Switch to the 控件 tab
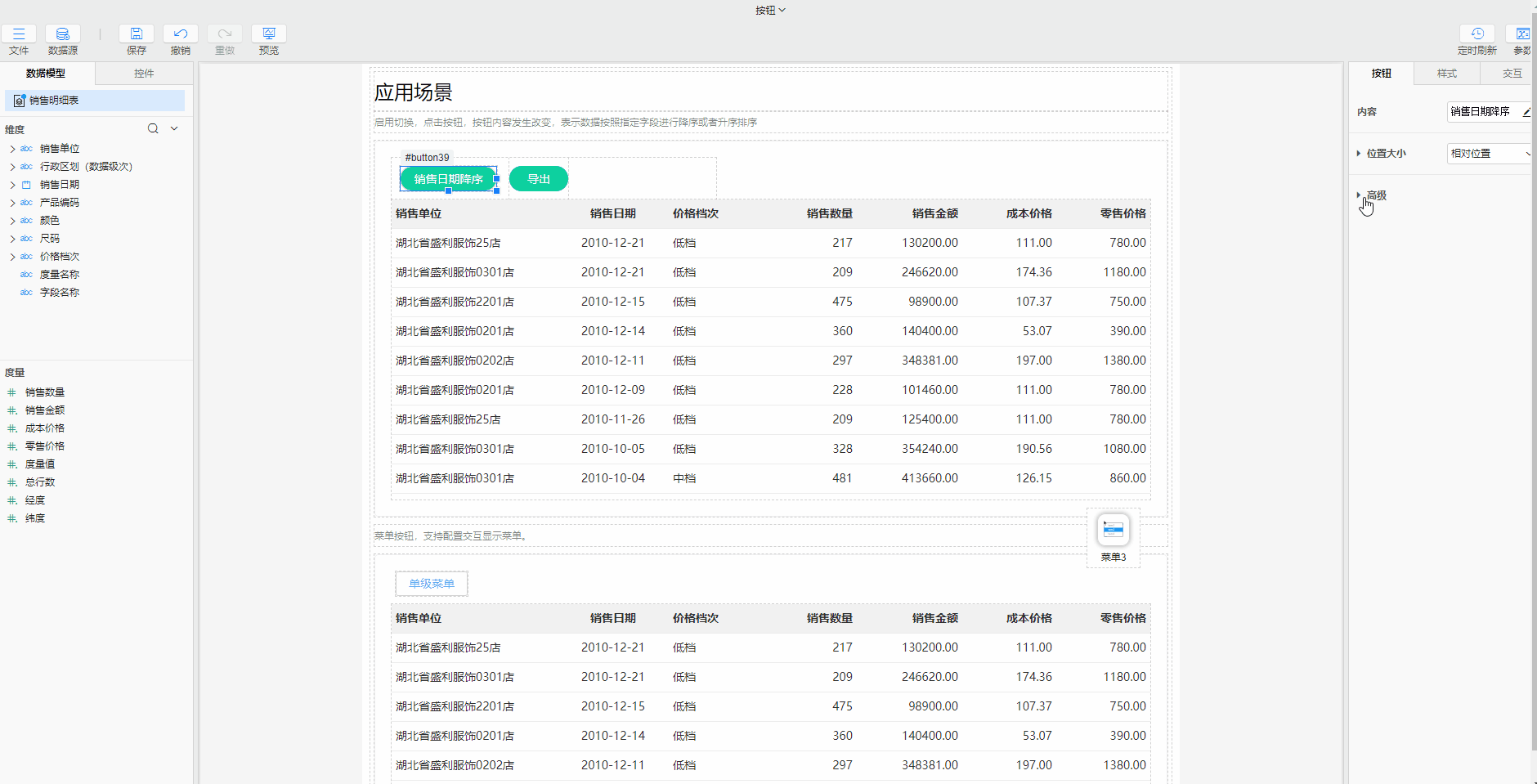This screenshot has height=784, width=1537. point(144,73)
